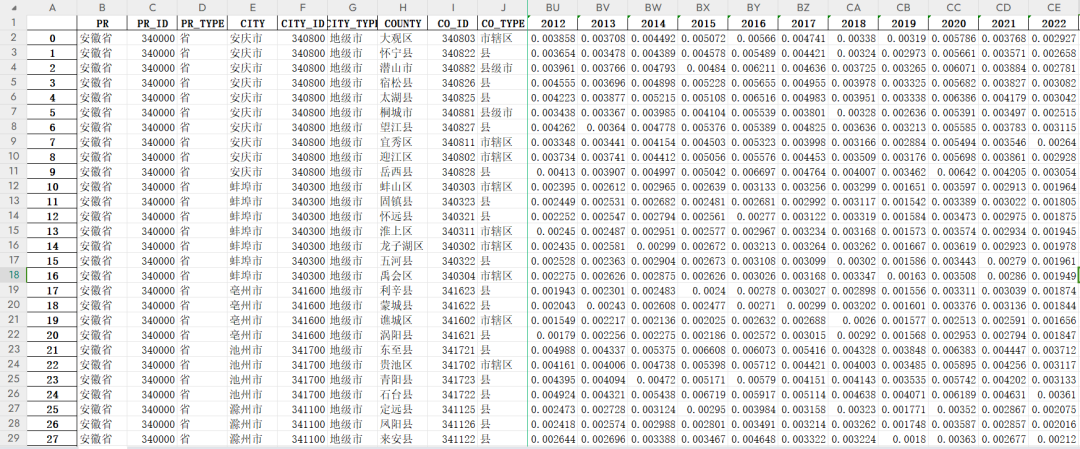Click the CITY cell 滁州市 in 凤阳县 row
1080x449 pixels.
click(x=253, y=424)
